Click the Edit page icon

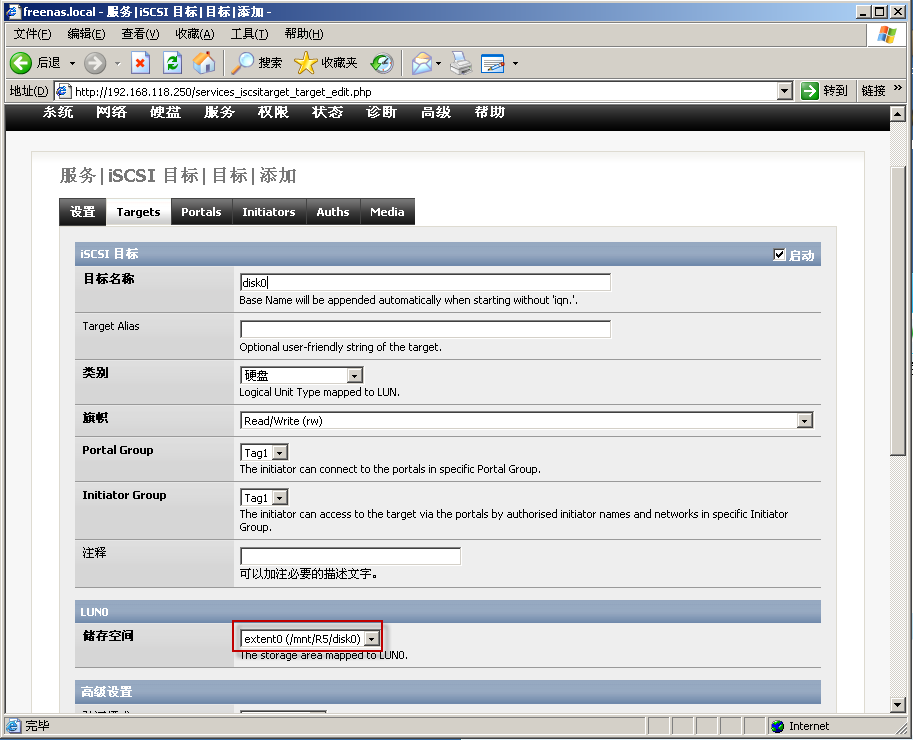pos(493,63)
